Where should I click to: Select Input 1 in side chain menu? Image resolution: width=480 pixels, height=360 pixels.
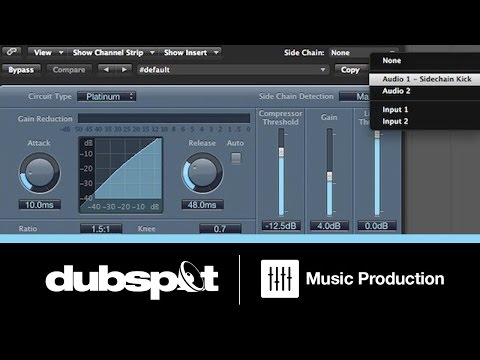coord(424,110)
